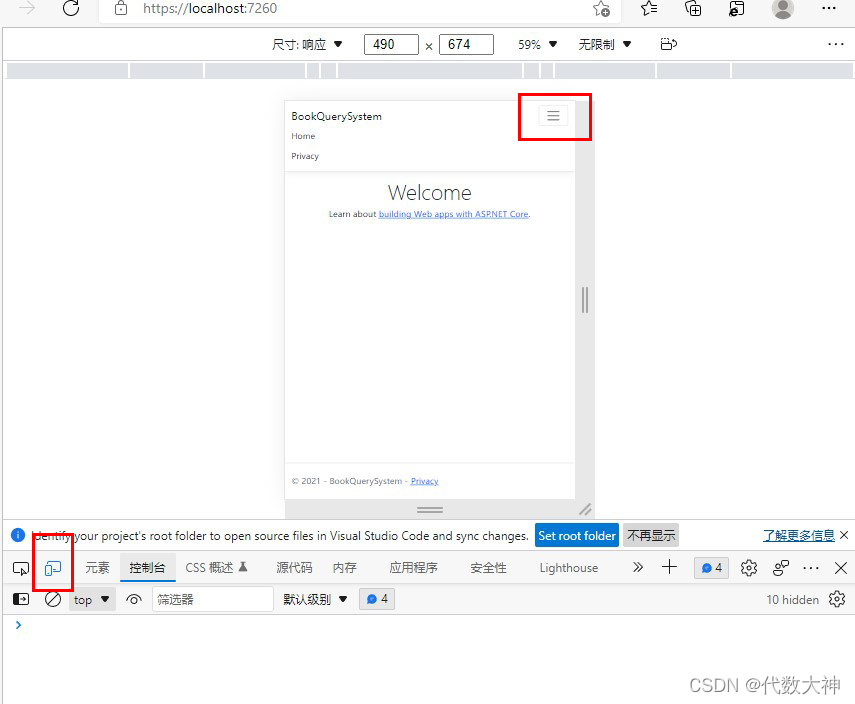Open the browser profile avatar
The image size is (855, 704).
pyautogui.click(x=782, y=8)
